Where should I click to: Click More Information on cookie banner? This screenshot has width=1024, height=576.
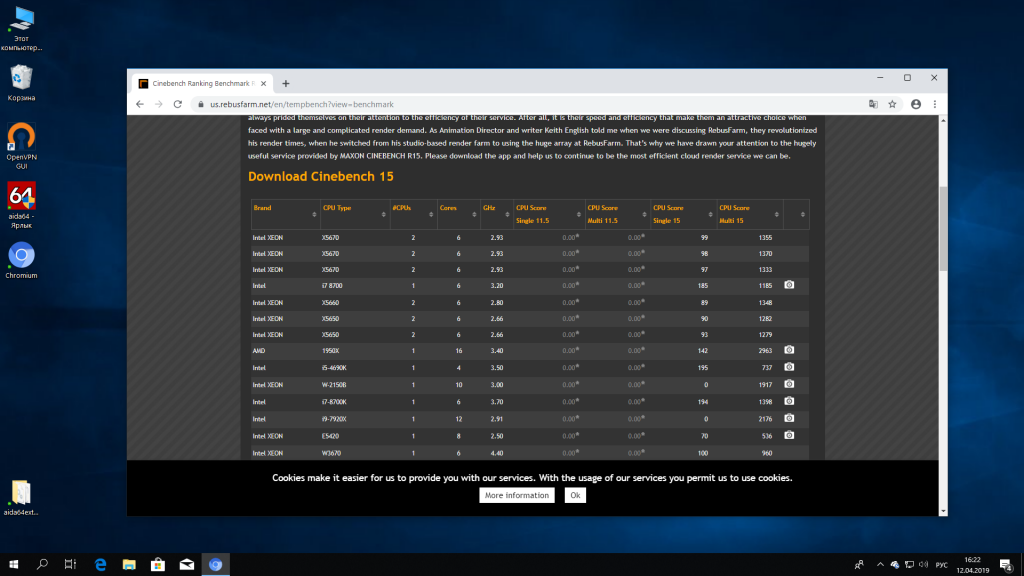(x=516, y=495)
